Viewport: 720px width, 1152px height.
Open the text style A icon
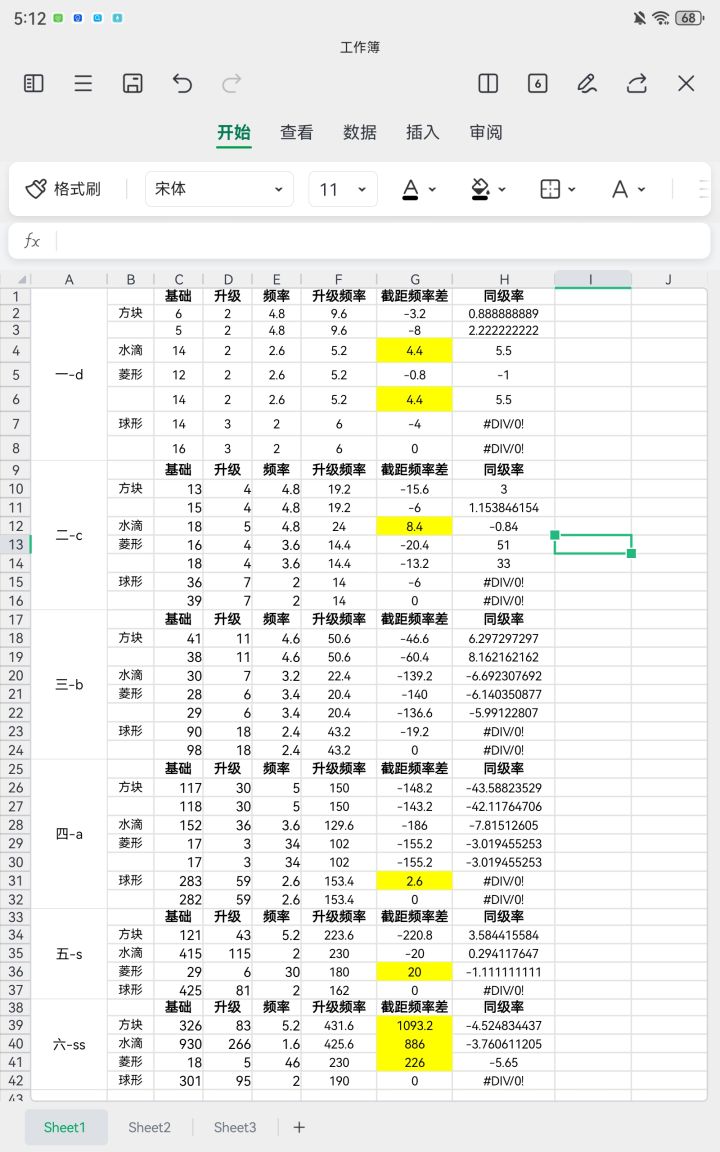coord(620,189)
